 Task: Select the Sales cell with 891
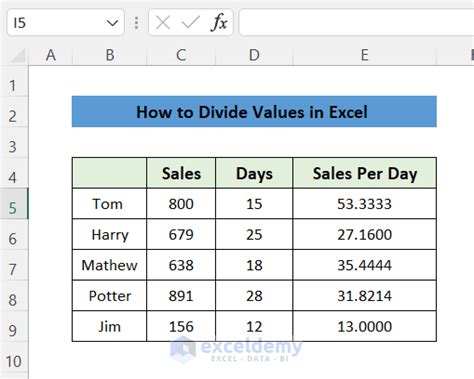pos(181,296)
